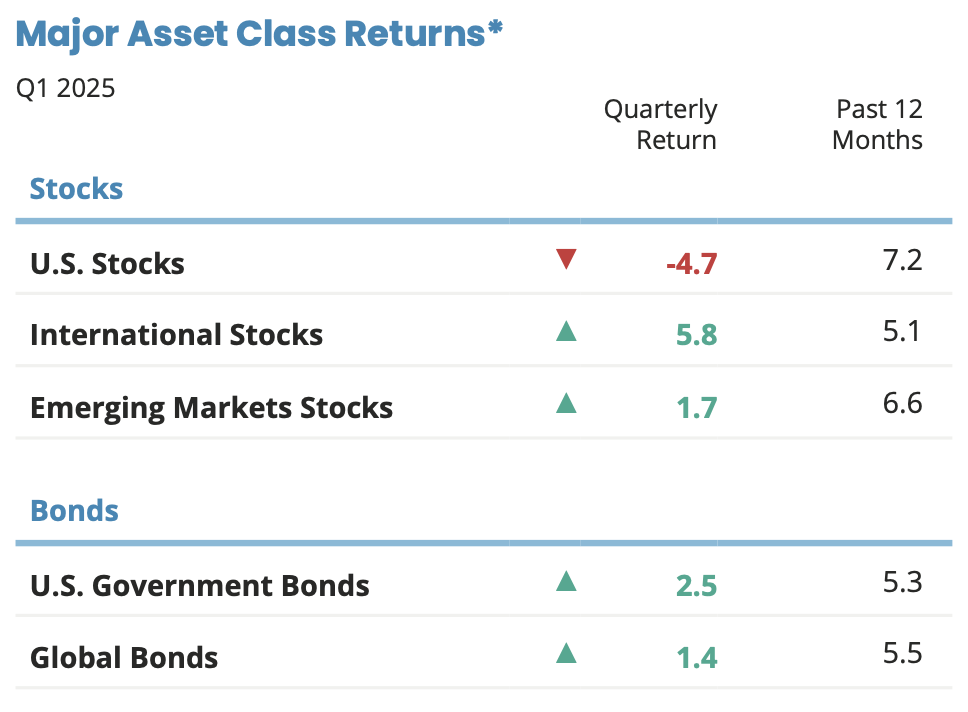
Task: Select the Bonds section heading
Action: point(75,510)
